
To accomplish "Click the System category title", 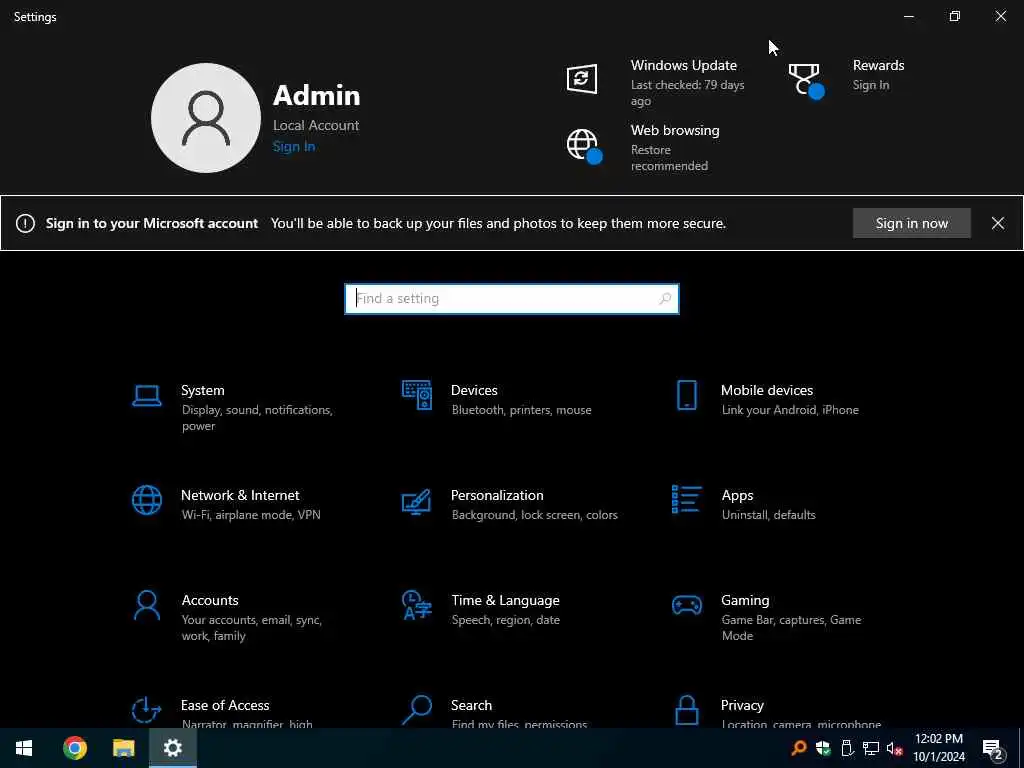I will [x=202, y=390].
